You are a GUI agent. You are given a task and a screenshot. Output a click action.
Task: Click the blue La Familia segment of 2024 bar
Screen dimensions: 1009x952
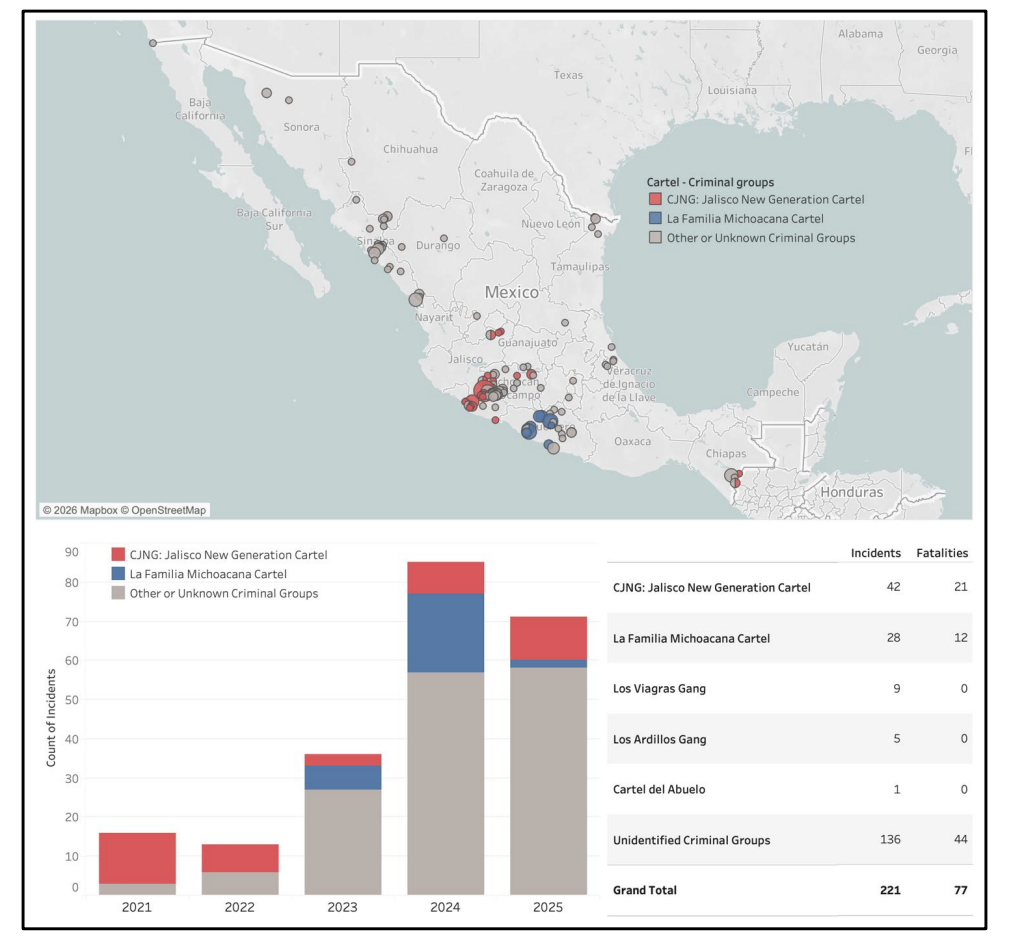pyautogui.click(x=446, y=633)
